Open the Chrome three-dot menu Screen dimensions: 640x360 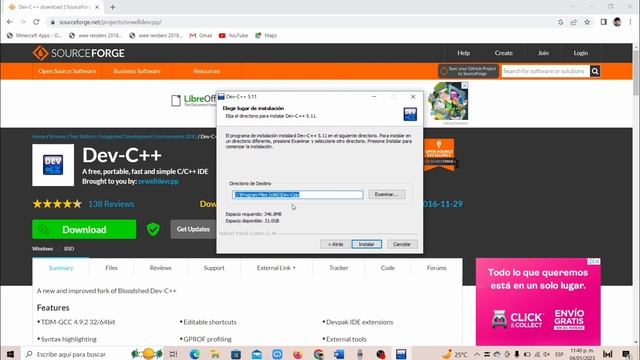(x=630, y=22)
